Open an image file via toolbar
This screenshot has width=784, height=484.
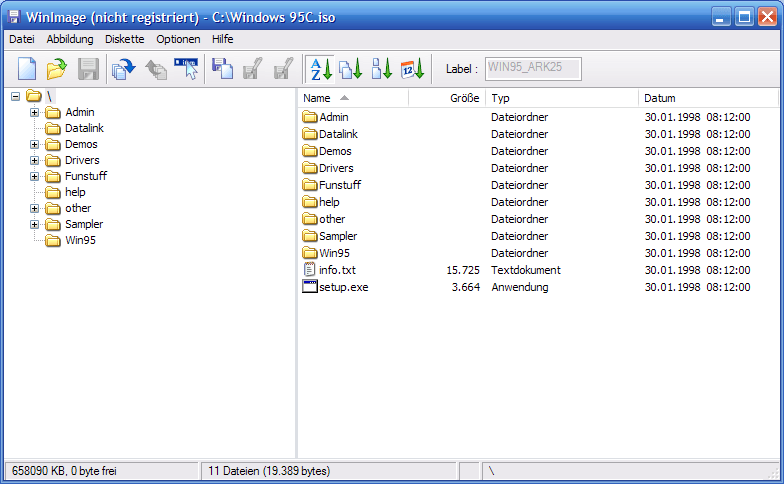(x=56, y=68)
